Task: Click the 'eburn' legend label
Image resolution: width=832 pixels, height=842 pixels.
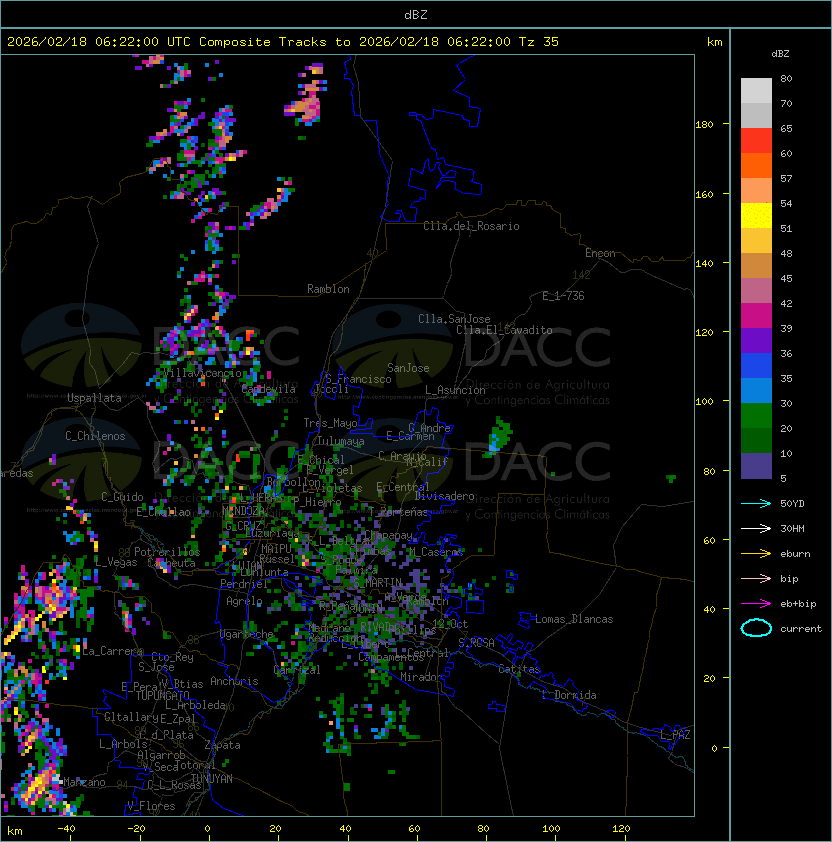Action: [x=795, y=554]
